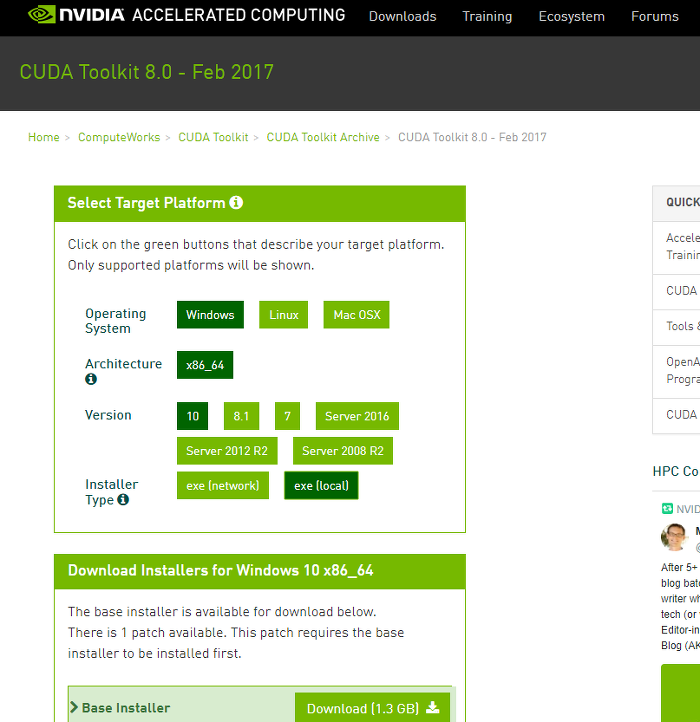Open CUDA Toolkit Archive breadcrumb link

coord(323,137)
